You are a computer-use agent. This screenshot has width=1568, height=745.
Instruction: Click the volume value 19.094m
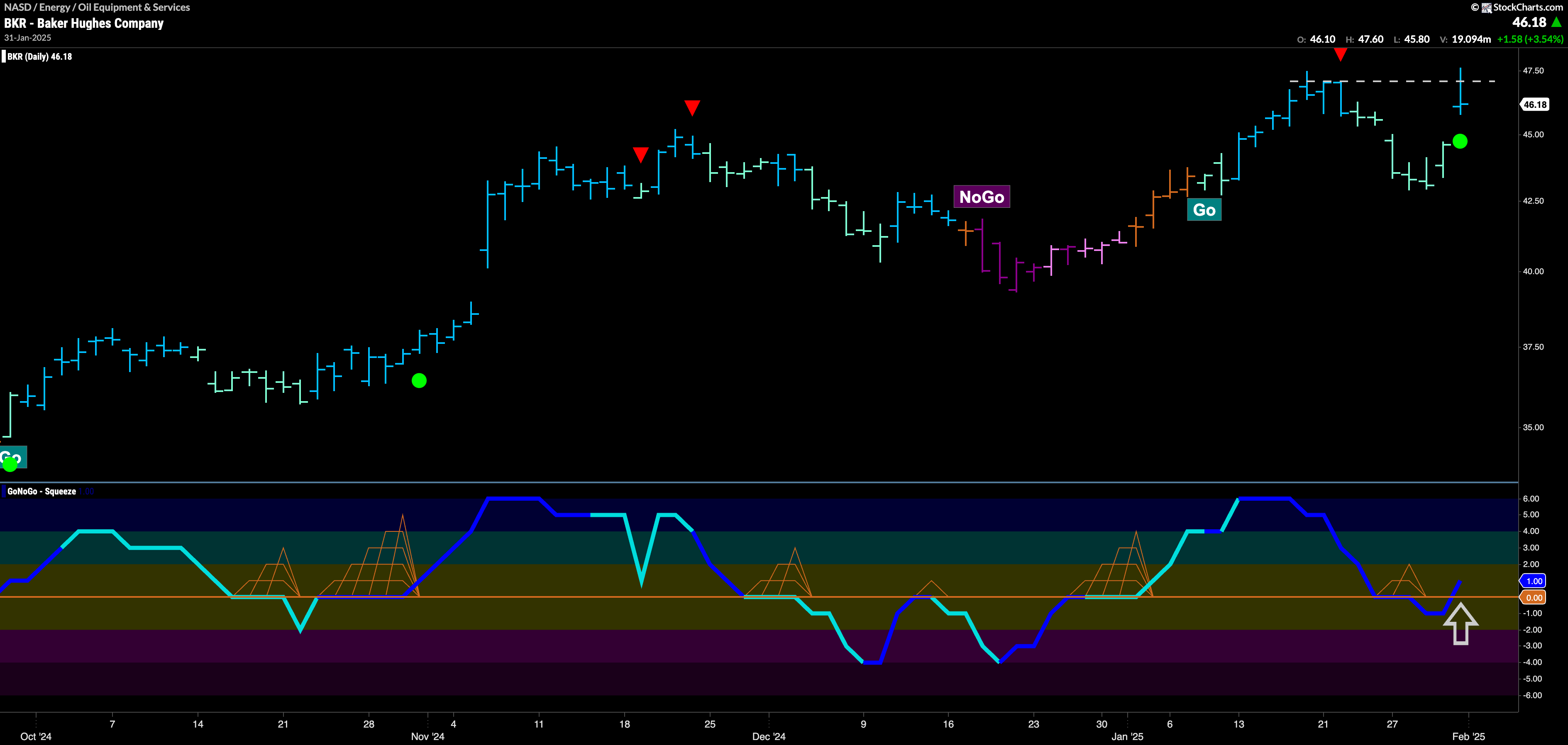coord(1471,39)
